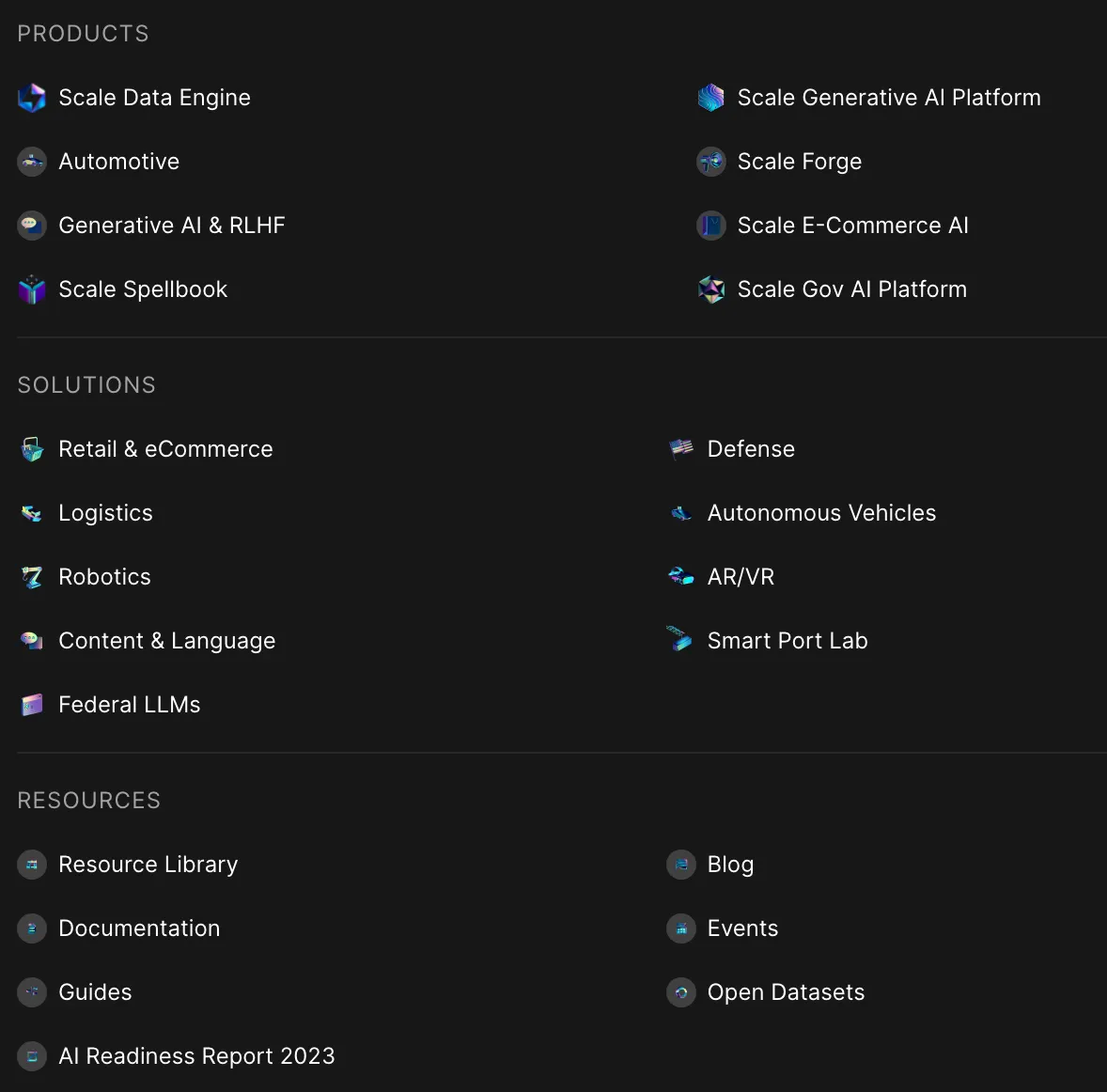The image size is (1107, 1092).
Task: Go to Autonomous Vehicles solution
Action: coord(821,513)
